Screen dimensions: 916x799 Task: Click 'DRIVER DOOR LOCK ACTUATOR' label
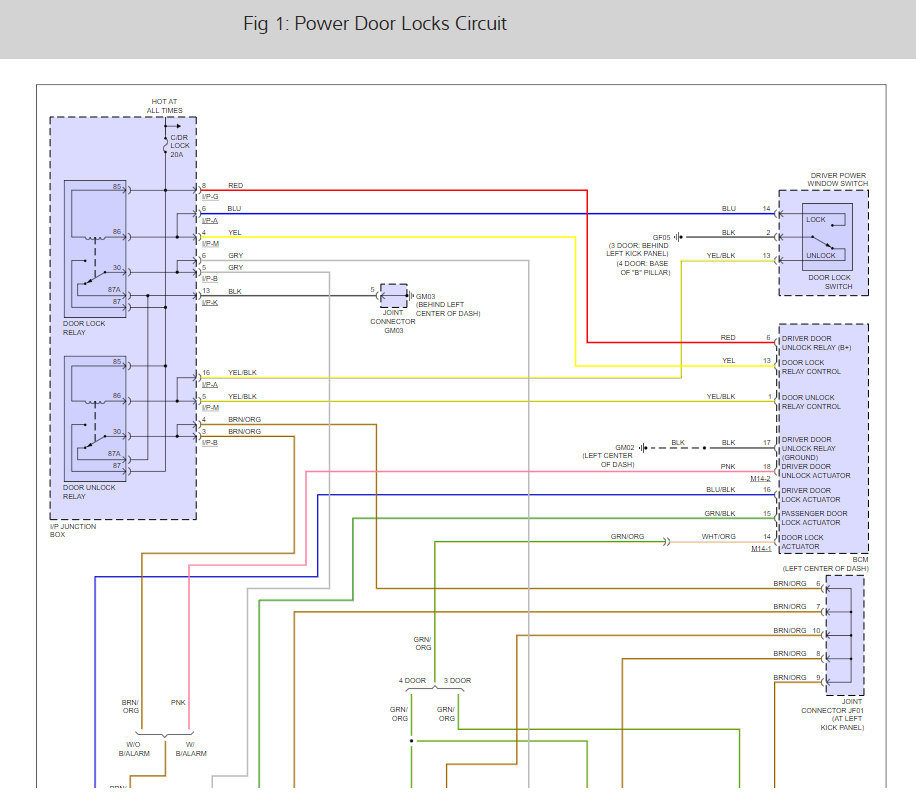(811, 495)
